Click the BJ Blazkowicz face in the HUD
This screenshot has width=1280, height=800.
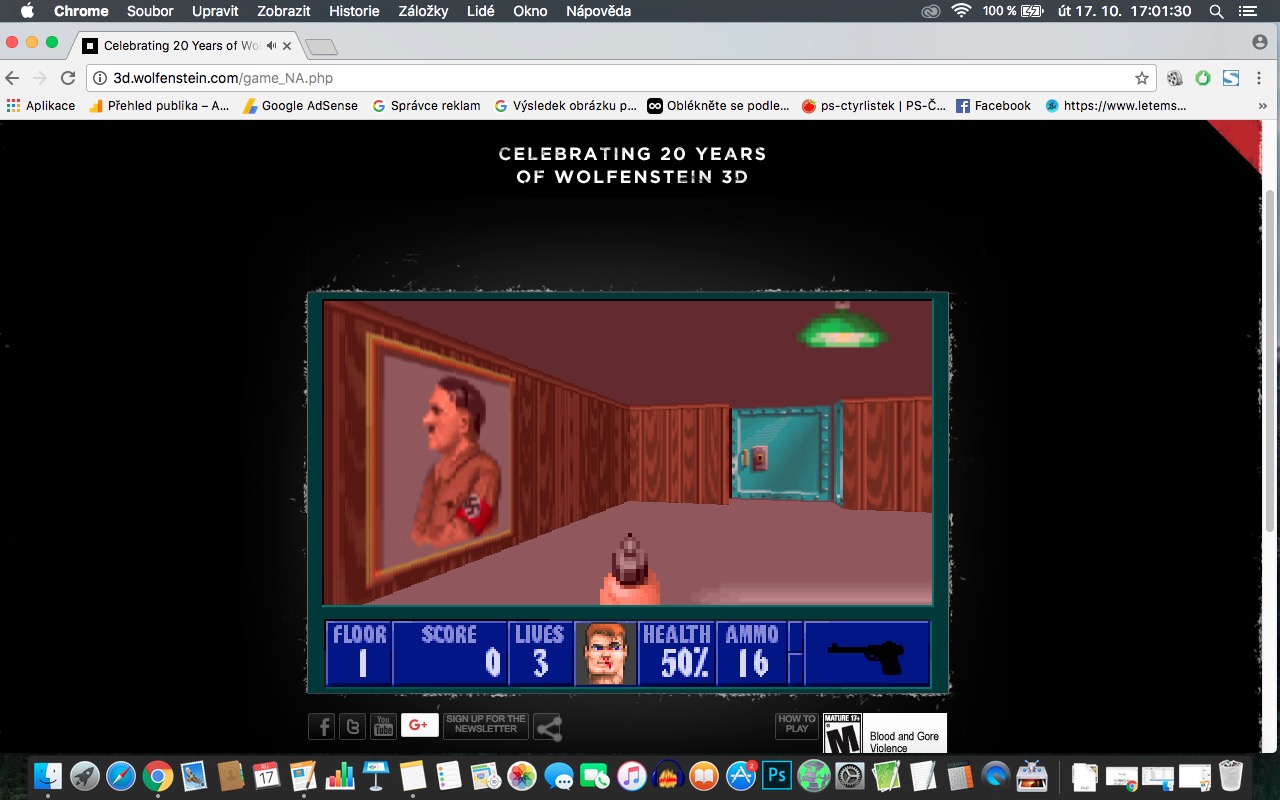(x=606, y=653)
